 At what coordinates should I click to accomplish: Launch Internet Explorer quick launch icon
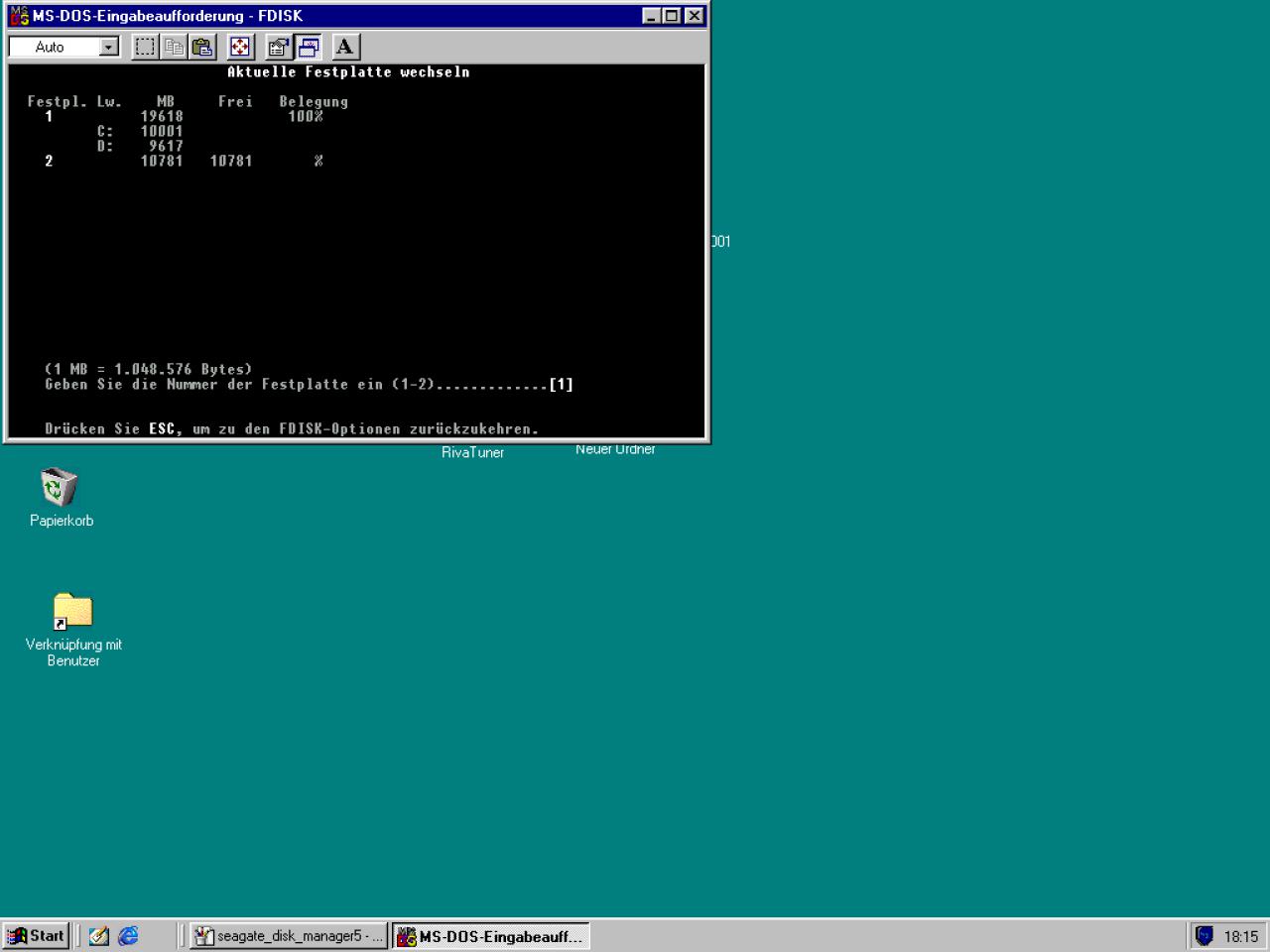128,935
